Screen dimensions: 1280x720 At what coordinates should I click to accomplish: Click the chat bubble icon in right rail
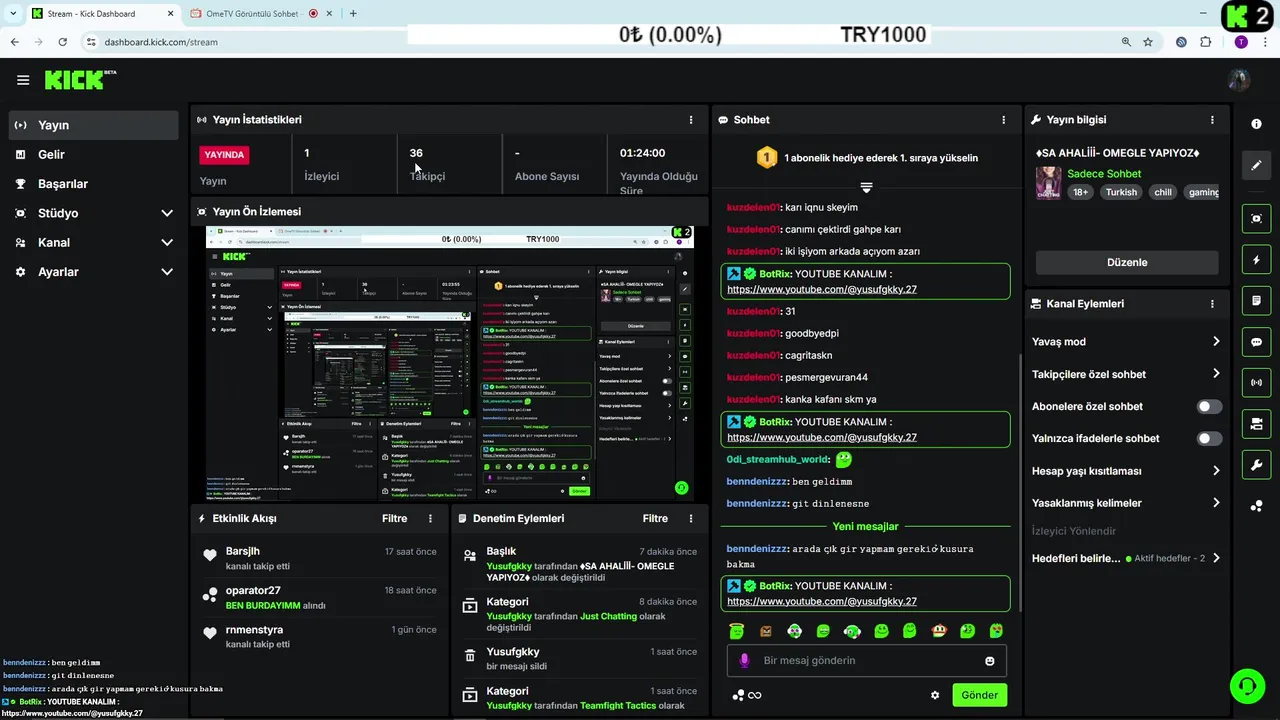(x=1256, y=342)
